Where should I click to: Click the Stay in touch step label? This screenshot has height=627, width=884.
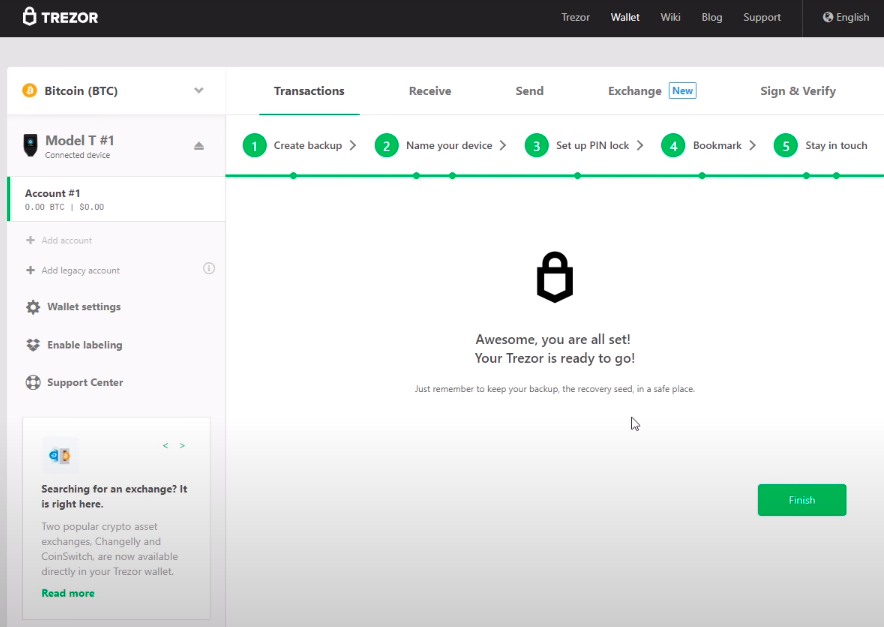(x=836, y=145)
